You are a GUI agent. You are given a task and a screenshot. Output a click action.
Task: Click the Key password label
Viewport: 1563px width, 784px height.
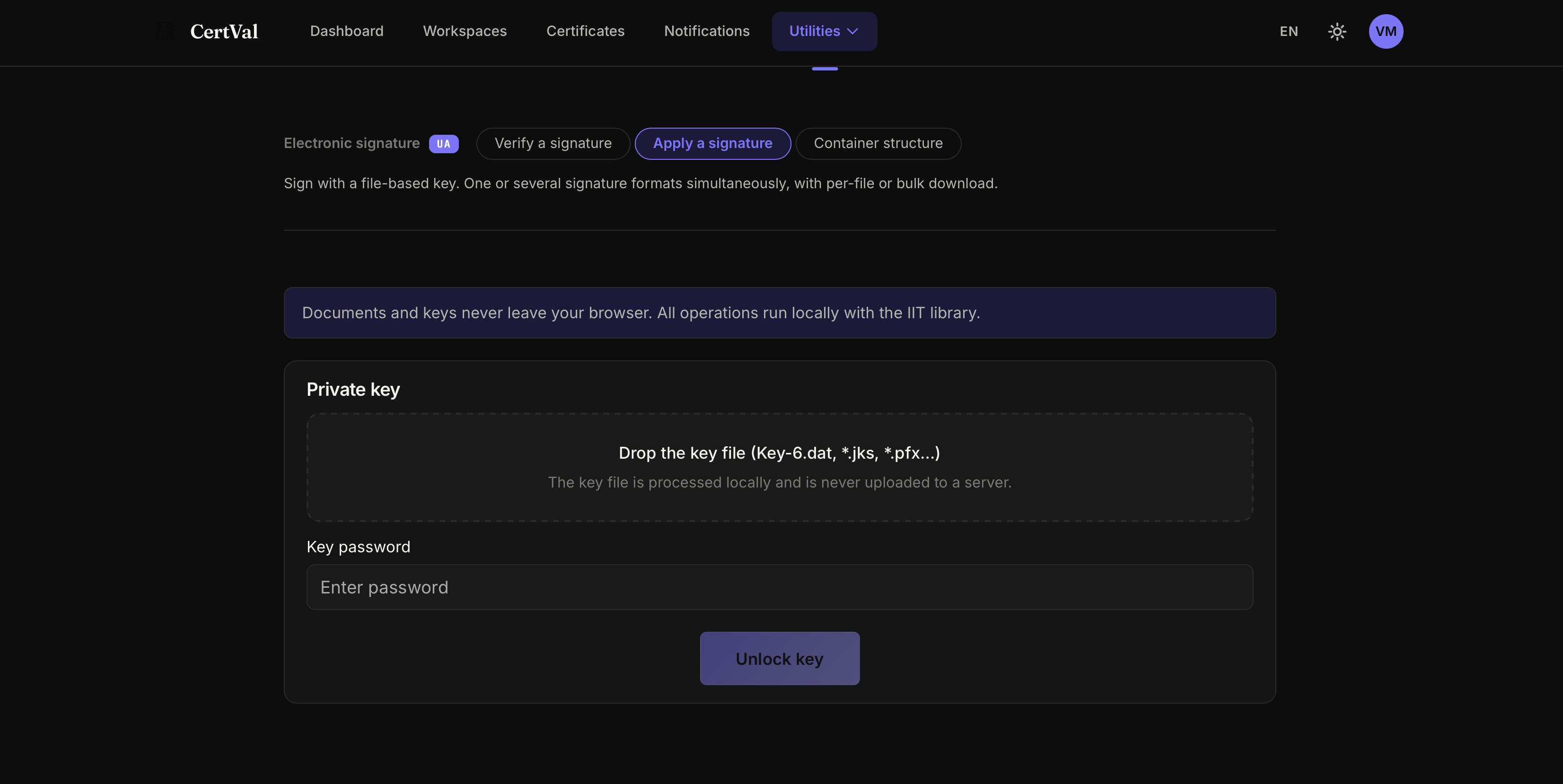[x=358, y=547]
